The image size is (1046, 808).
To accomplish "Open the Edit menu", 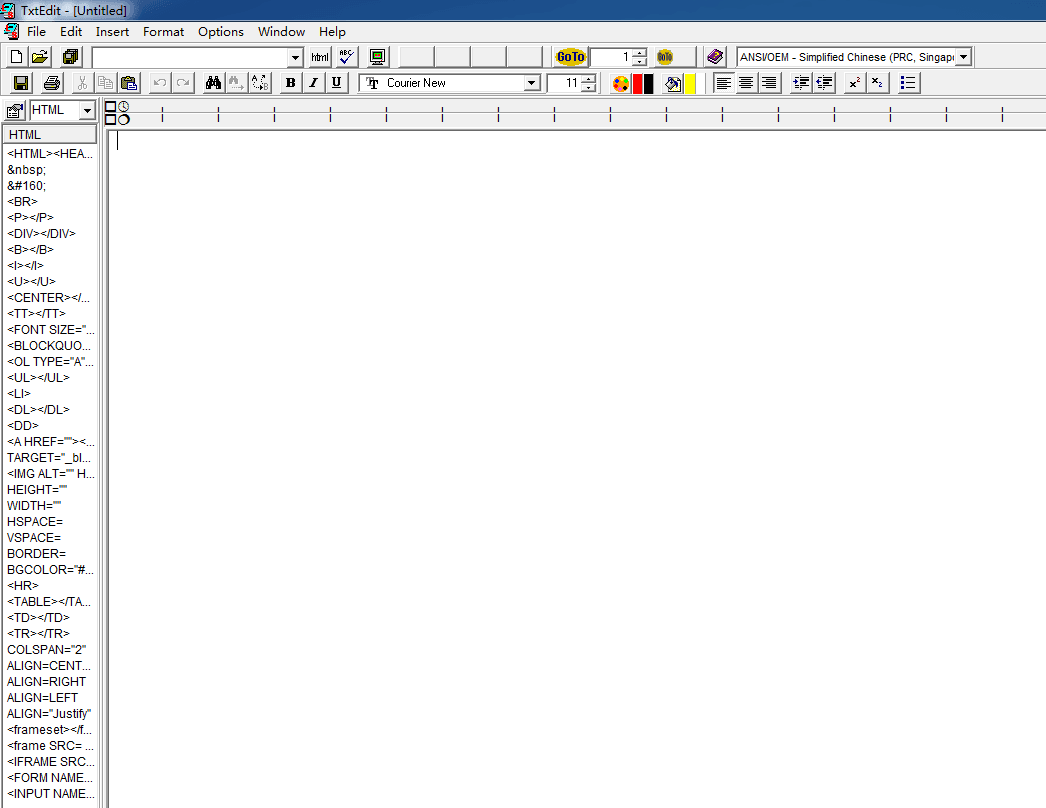I will [71, 32].
